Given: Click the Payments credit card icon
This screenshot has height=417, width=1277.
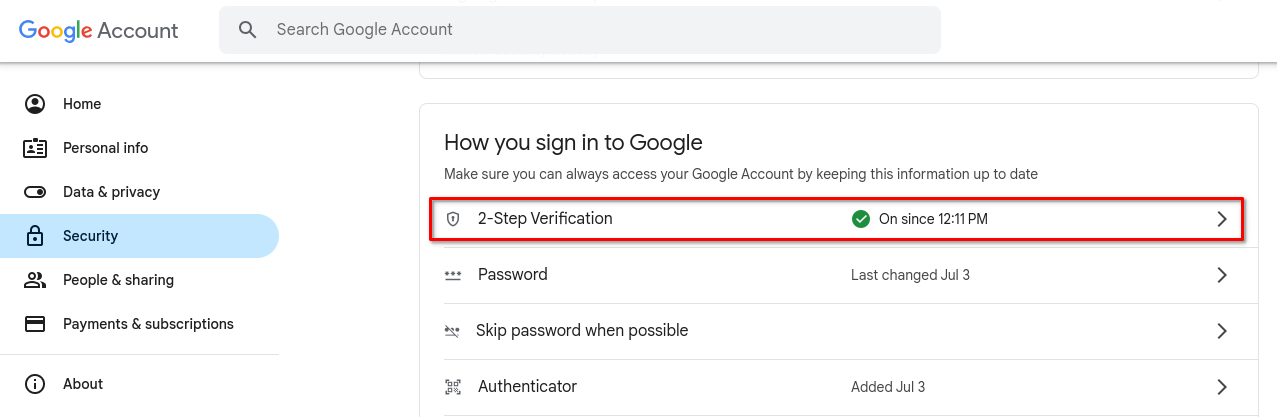Looking at the screenshot, I should coord(35,324).
